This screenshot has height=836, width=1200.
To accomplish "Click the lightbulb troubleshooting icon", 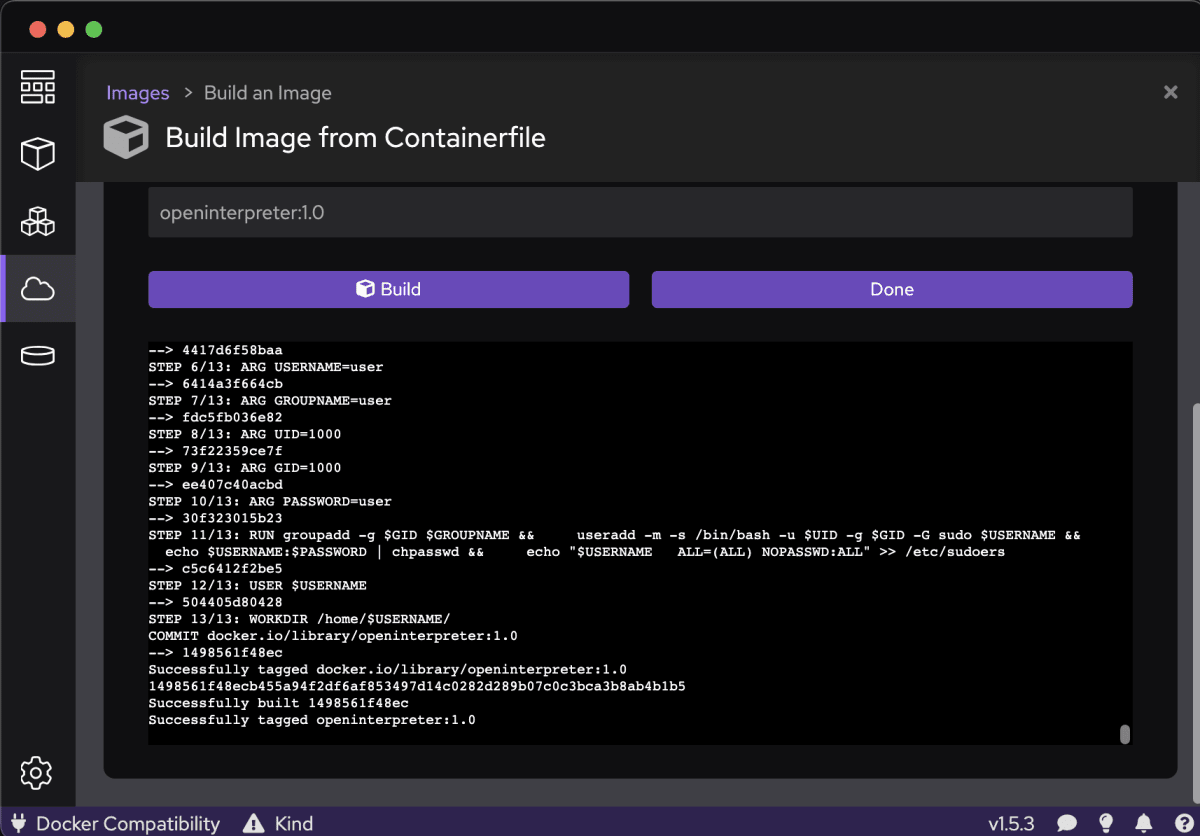I will pos(1106,823).
